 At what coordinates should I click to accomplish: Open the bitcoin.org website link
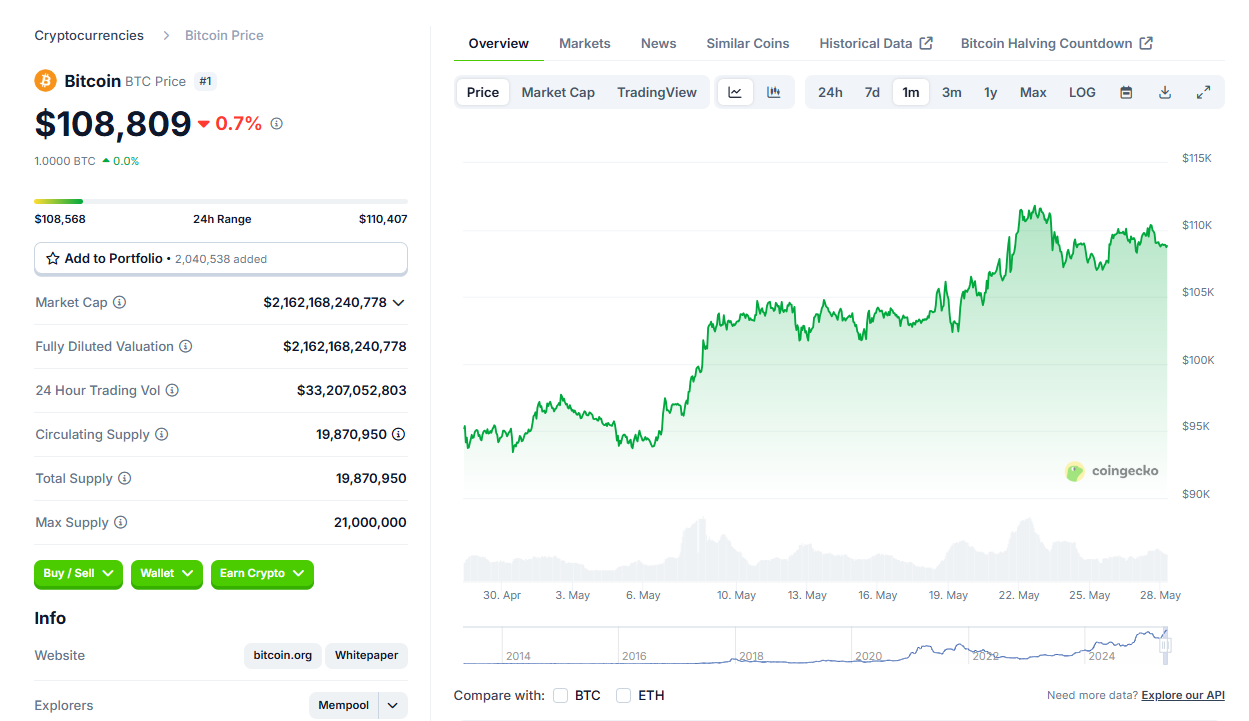pyautogui.click(x=283, y=656)
